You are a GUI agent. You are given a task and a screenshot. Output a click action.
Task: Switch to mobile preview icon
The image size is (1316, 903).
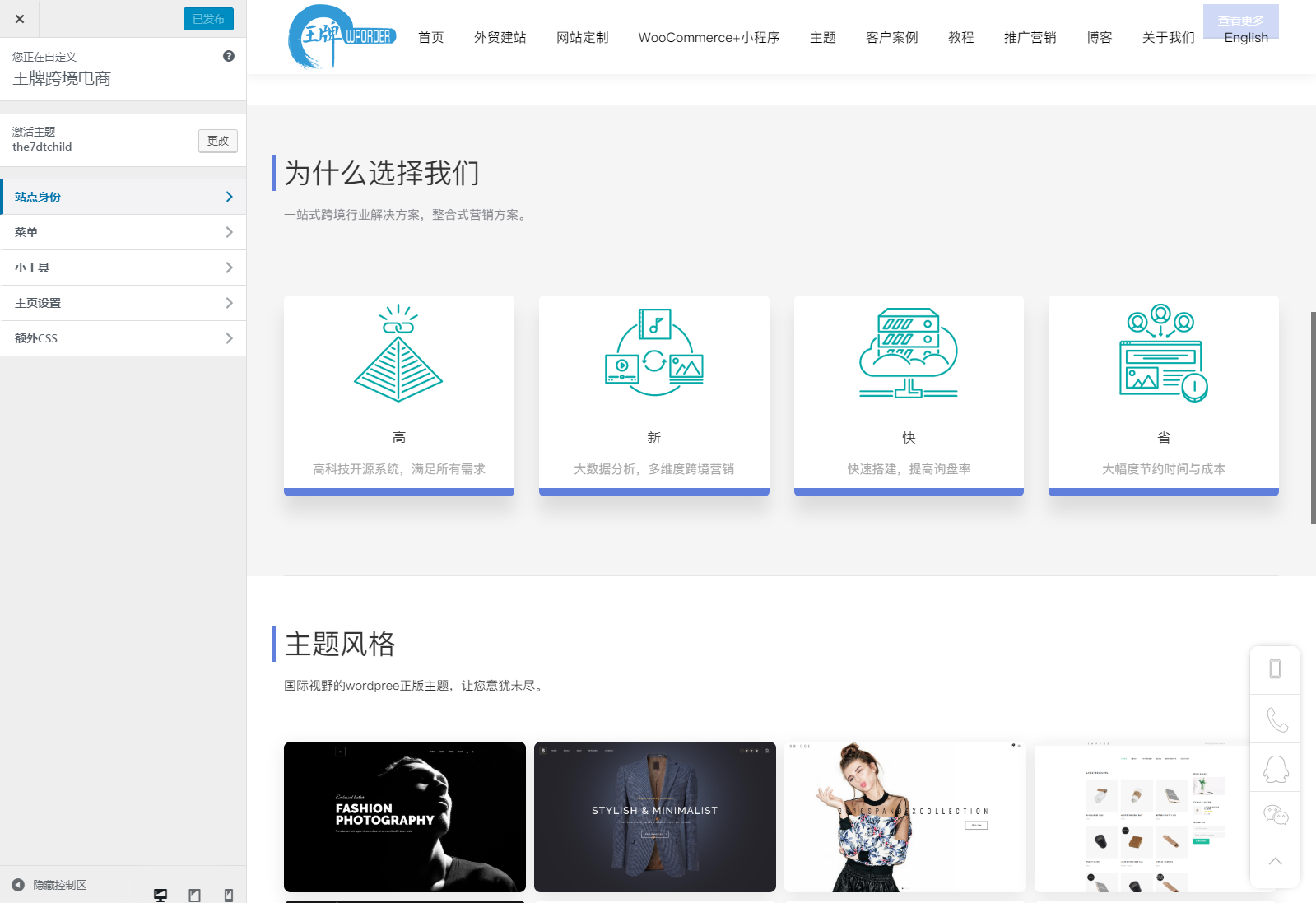pyautogui.click(x=229, y=895)
